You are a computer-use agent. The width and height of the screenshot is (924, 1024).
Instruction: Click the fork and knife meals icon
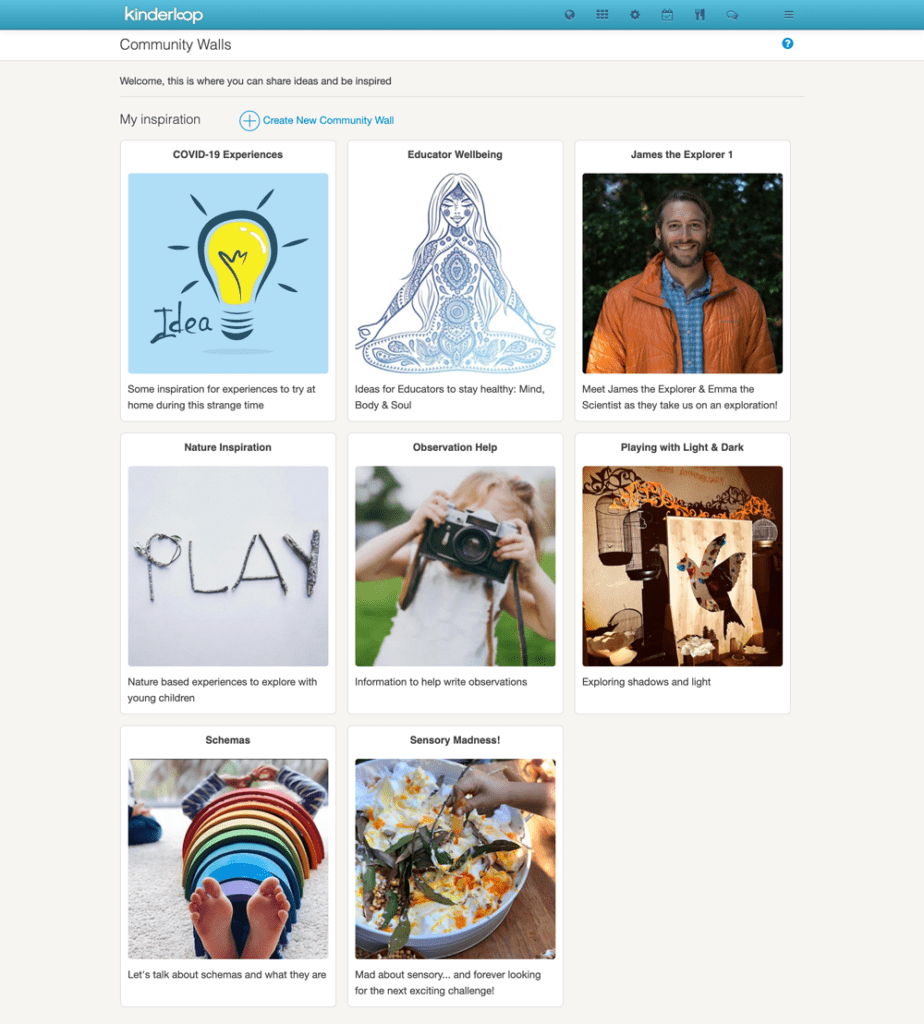pos(699,14)
